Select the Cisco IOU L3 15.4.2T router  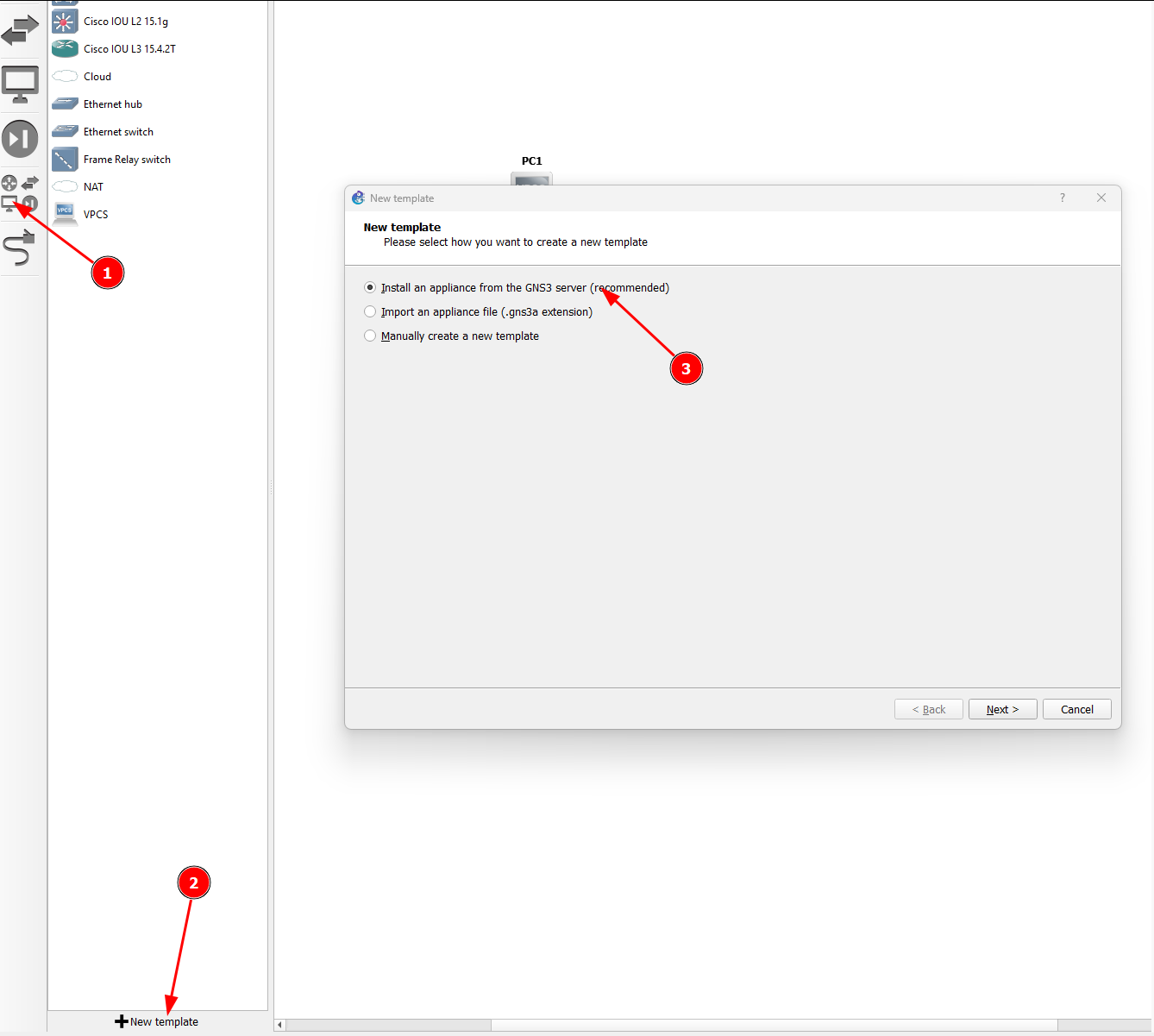point(129,49)
